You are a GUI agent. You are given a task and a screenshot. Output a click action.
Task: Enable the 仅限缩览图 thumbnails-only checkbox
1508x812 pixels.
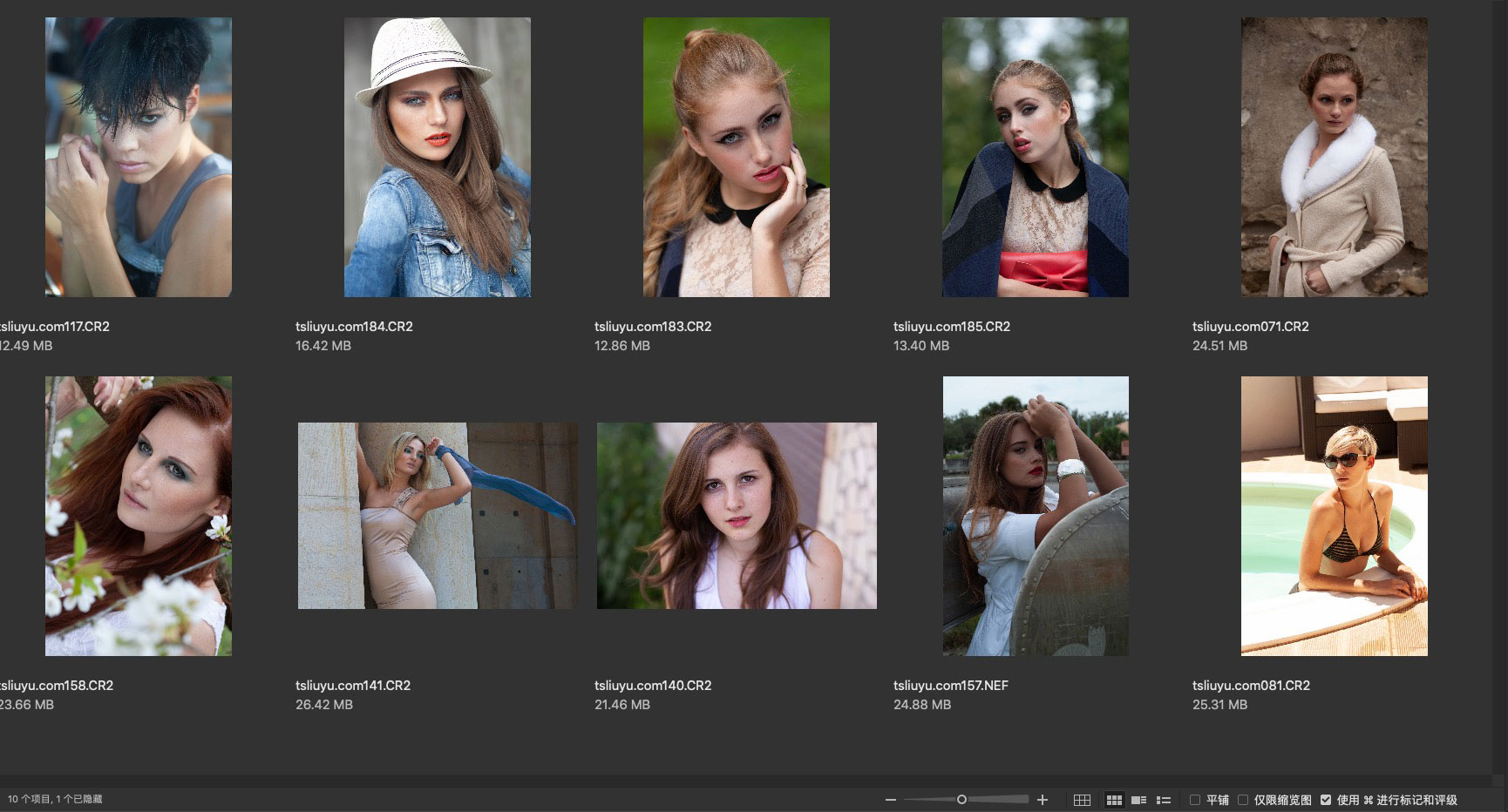point(1243,800)
